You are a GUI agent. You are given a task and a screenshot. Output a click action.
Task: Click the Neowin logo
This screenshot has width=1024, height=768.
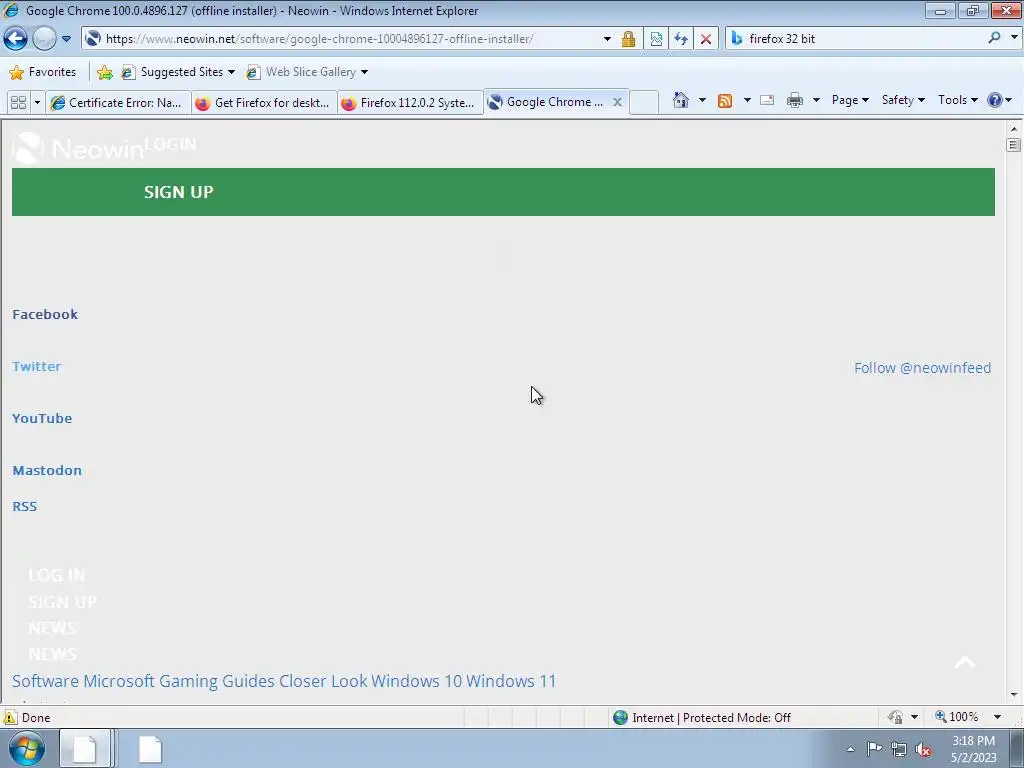(x=77, y=149)
